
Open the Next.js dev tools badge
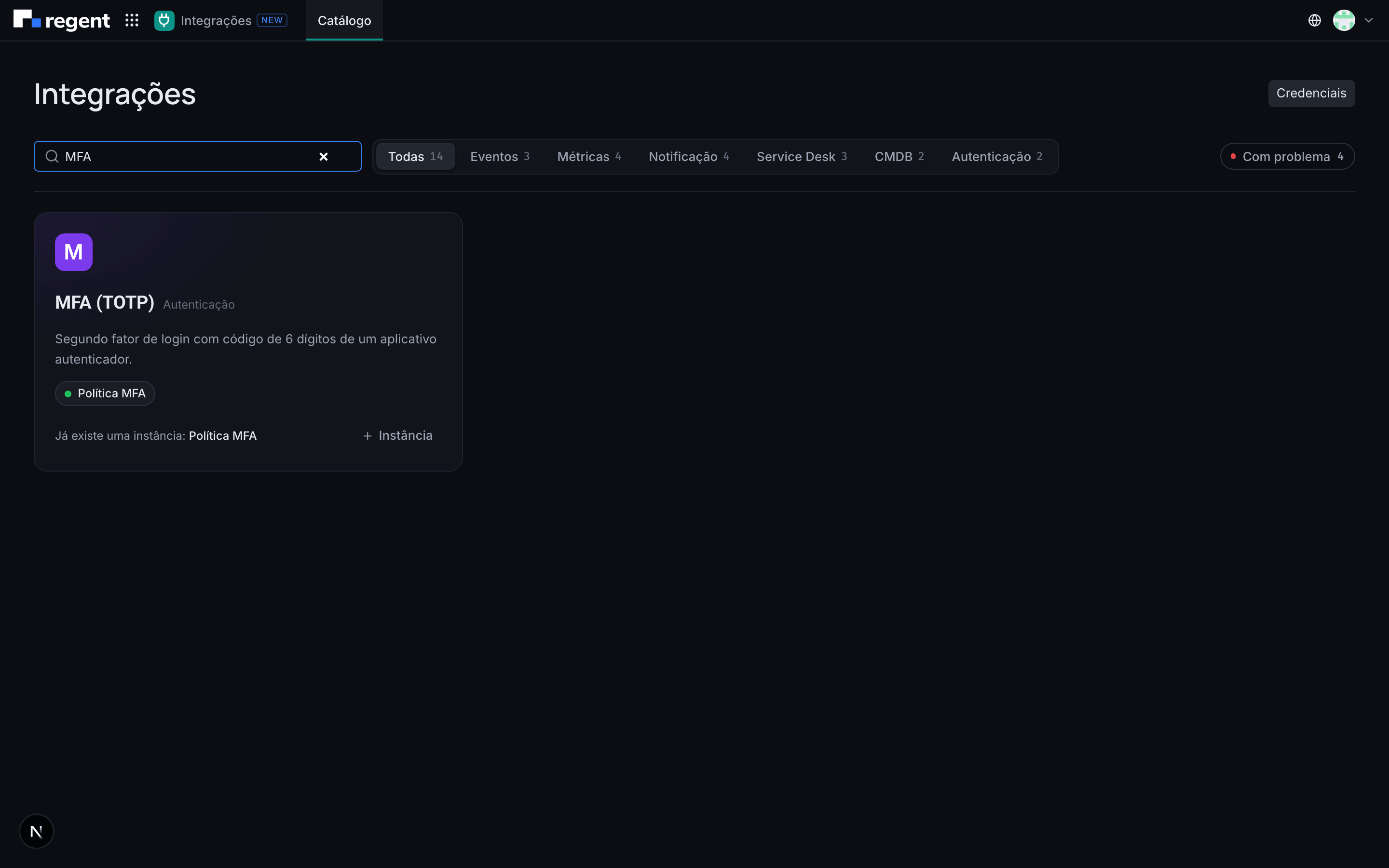pos(36,831)
